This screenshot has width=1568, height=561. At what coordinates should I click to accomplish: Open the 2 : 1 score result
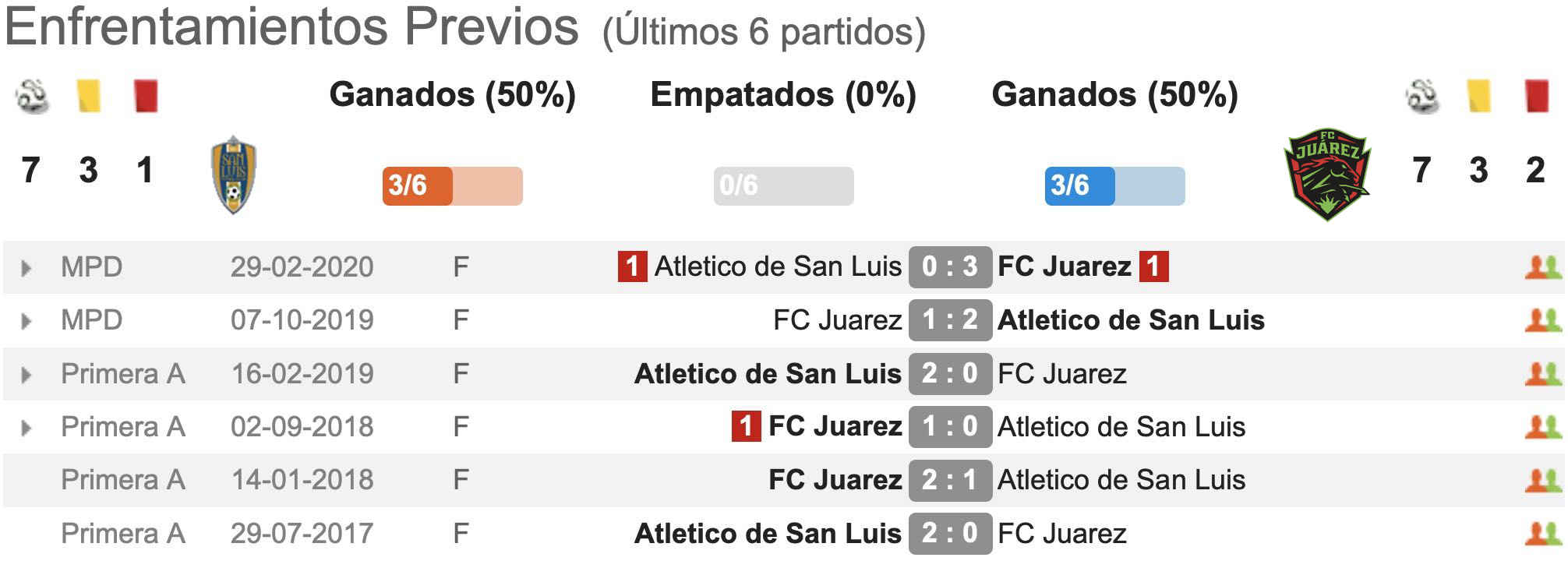950,480
